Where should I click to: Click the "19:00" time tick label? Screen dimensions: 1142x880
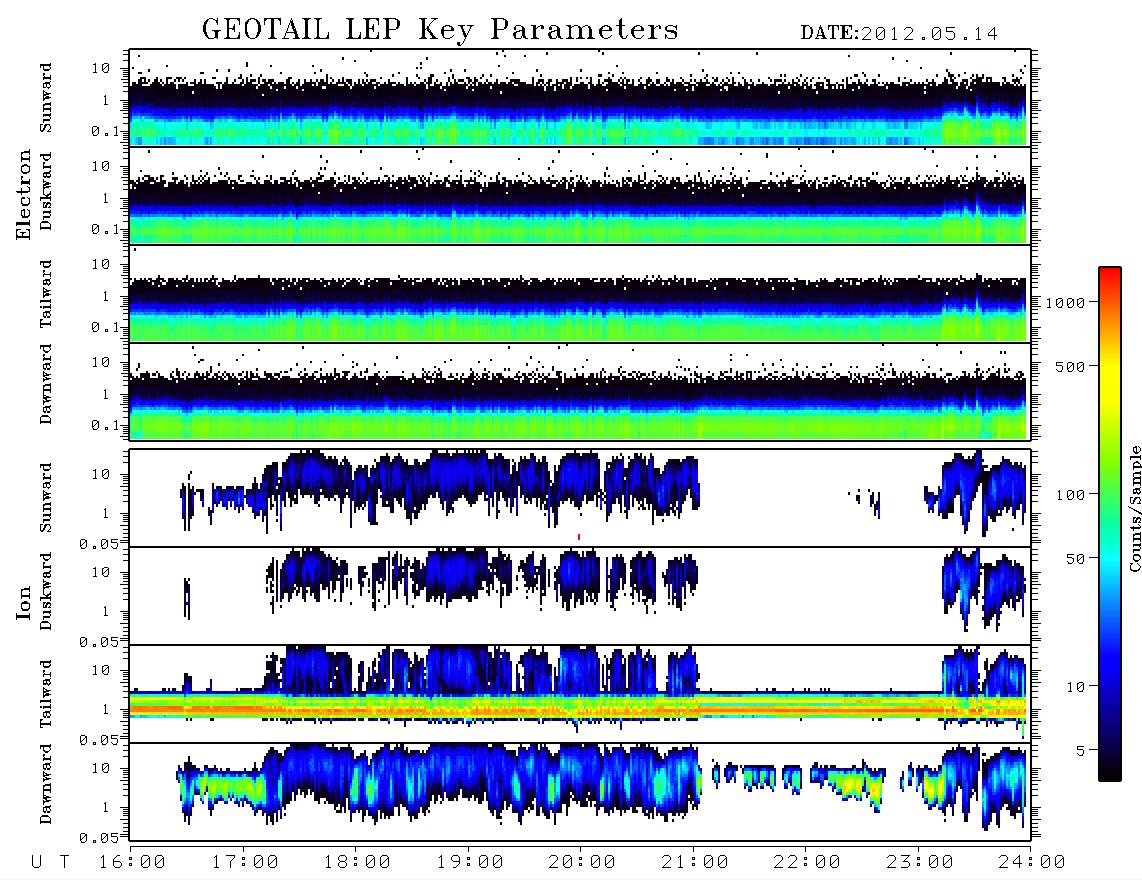(x=470, y=863)
